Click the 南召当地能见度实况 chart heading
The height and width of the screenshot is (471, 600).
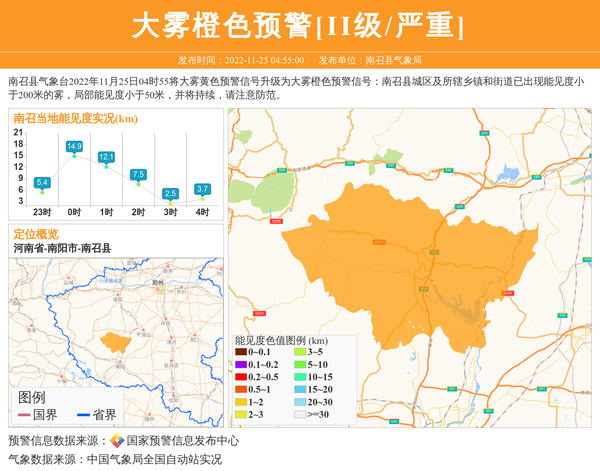tap(75, 118)
